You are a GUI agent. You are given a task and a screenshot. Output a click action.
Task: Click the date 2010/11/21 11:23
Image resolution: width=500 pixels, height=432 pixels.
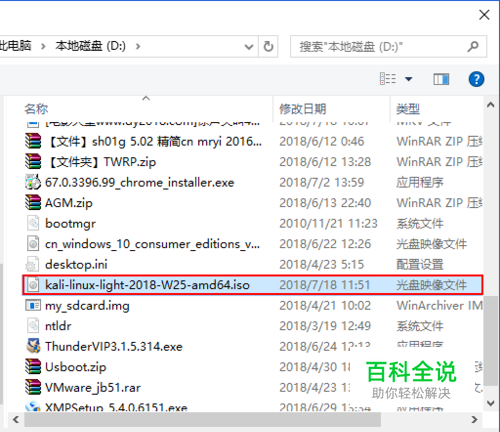click(x=328, y=223)
